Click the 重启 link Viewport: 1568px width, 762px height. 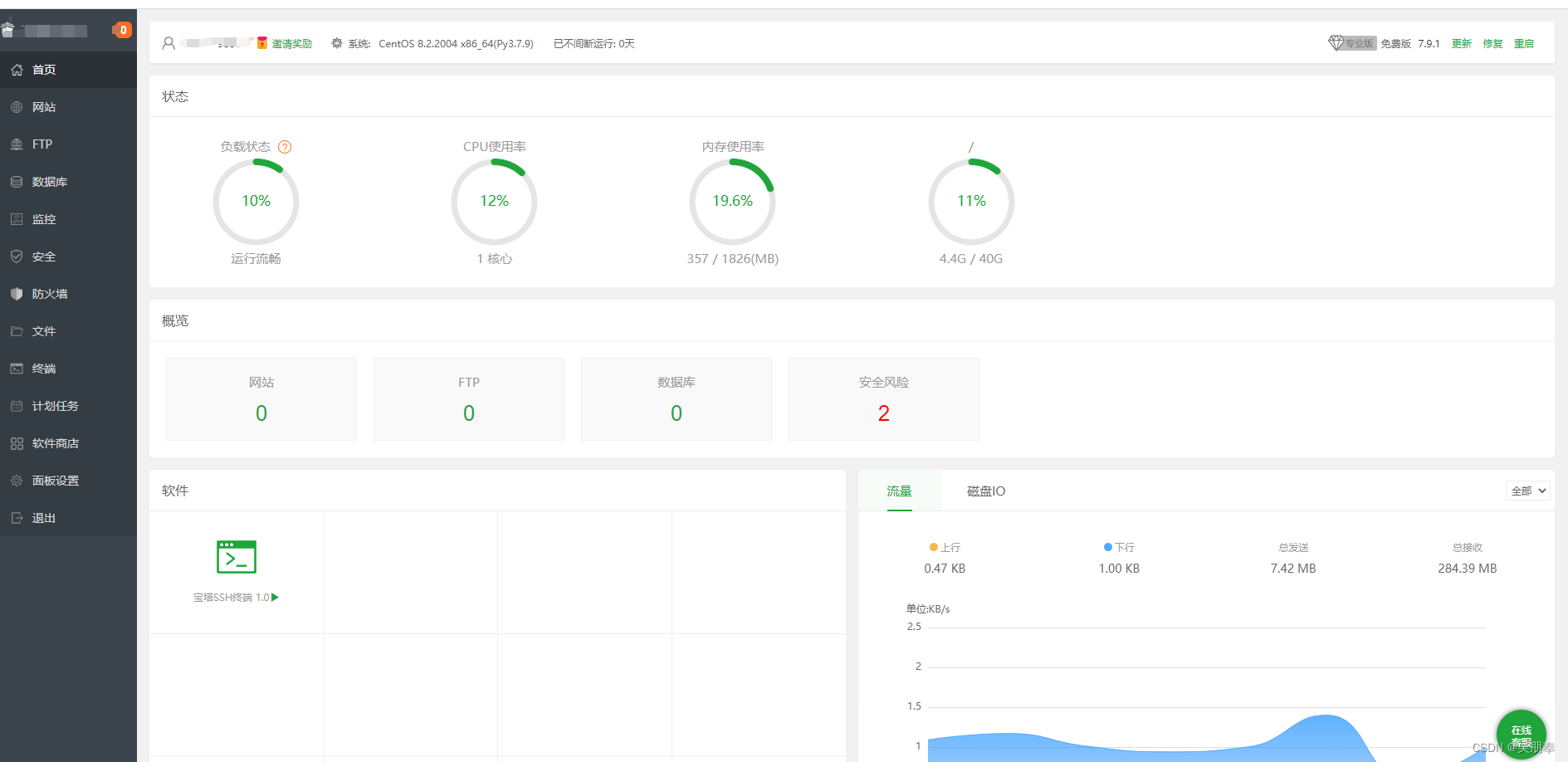1524,44
